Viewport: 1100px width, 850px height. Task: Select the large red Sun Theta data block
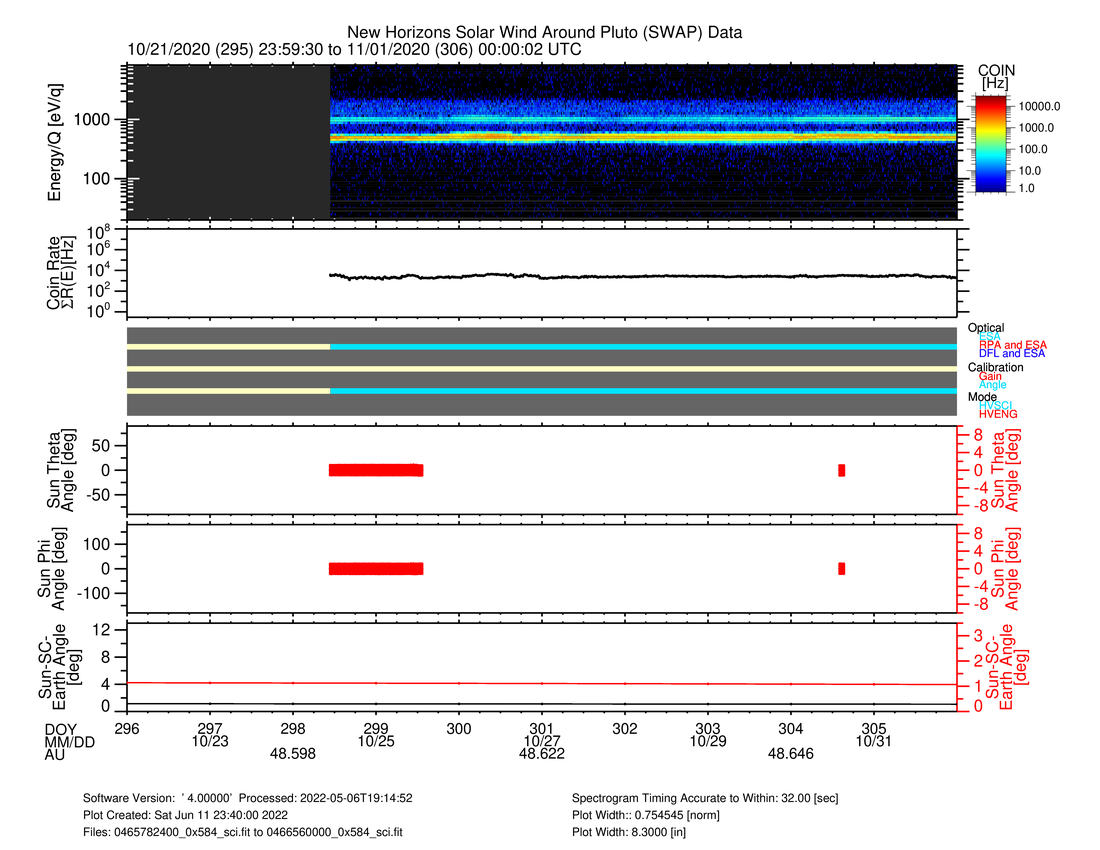376,470
